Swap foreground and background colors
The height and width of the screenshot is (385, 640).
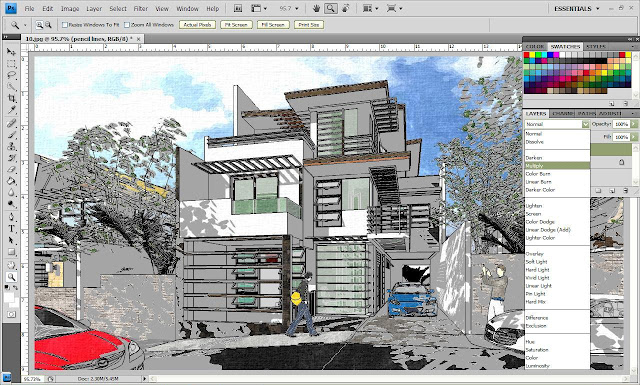coord(15,288)
